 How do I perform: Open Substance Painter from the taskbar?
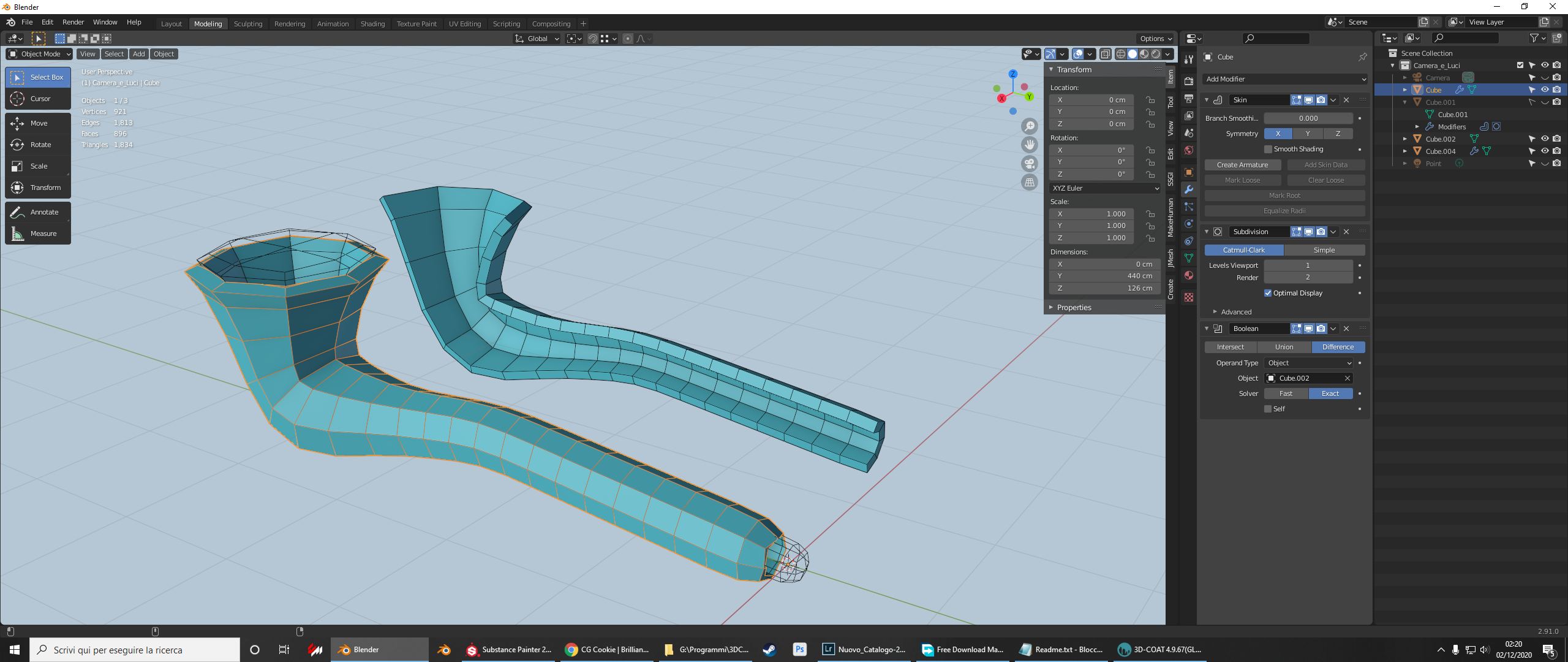(x=508, y=650)
